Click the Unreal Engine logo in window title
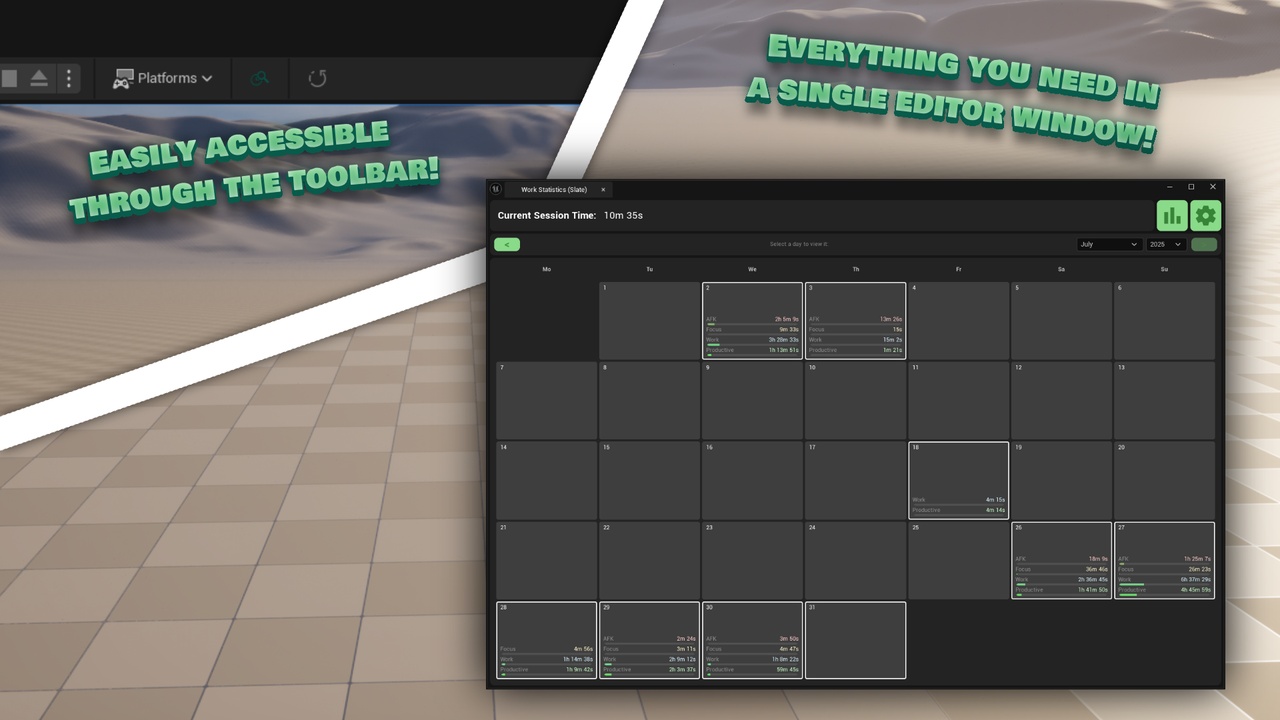1280x720 pixels. coord(496,189)
